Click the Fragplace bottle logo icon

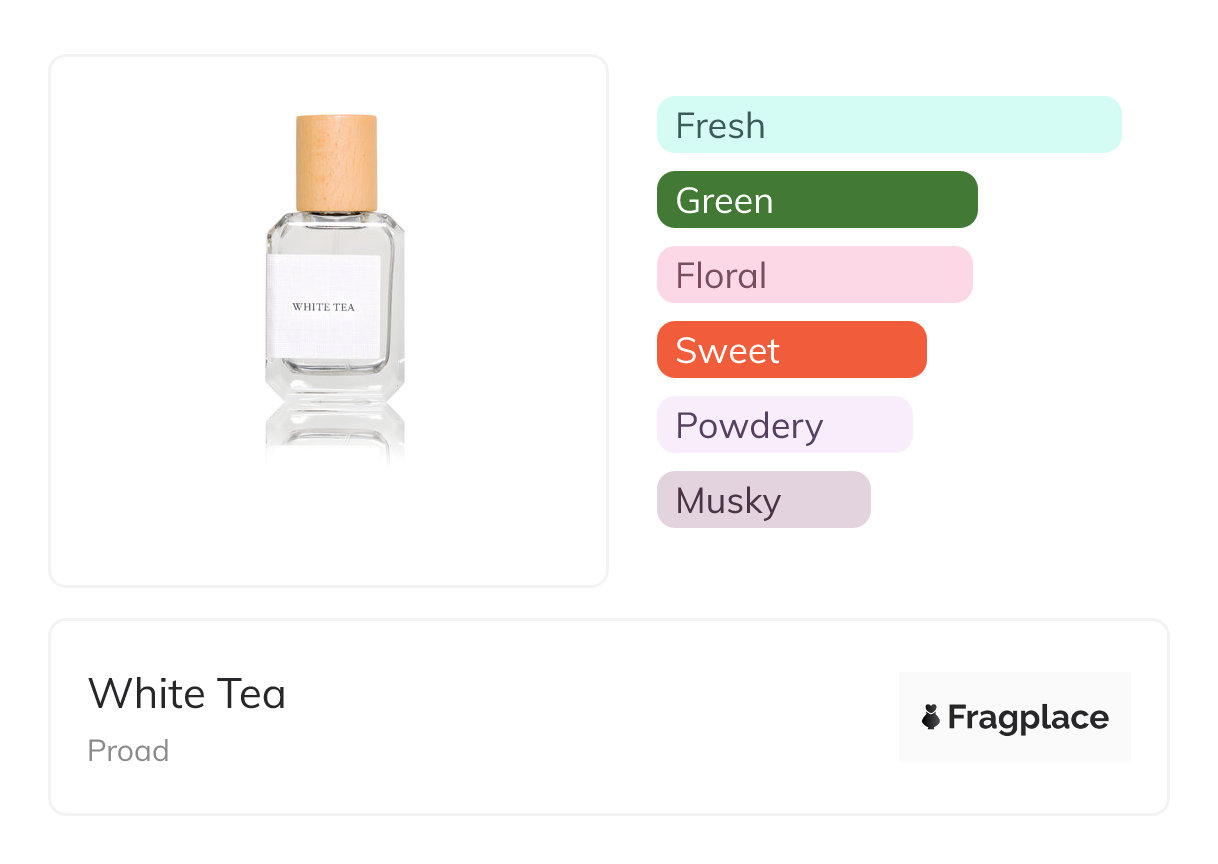click(931, 717)
